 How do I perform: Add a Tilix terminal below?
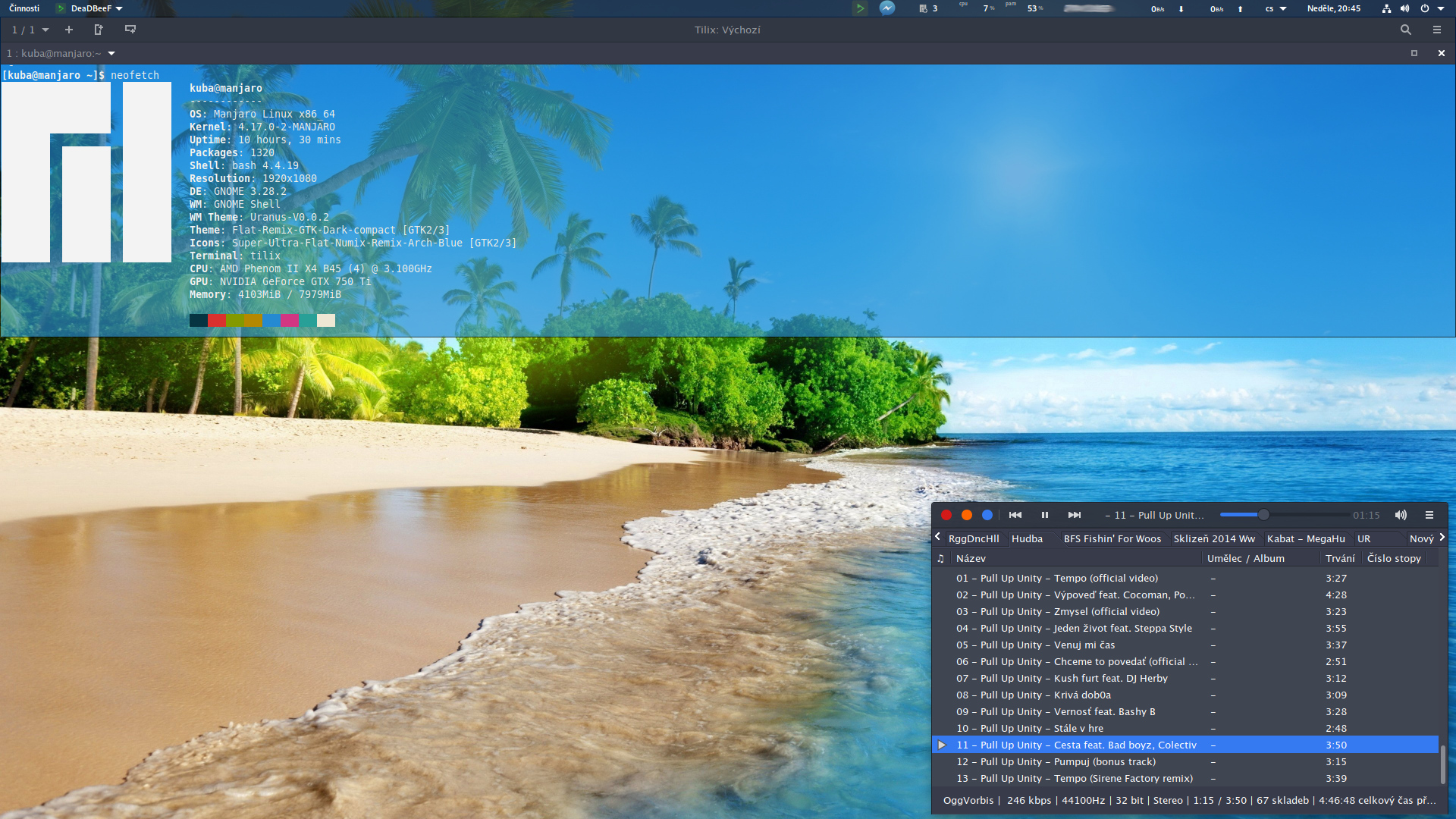(x=130, y=30)
